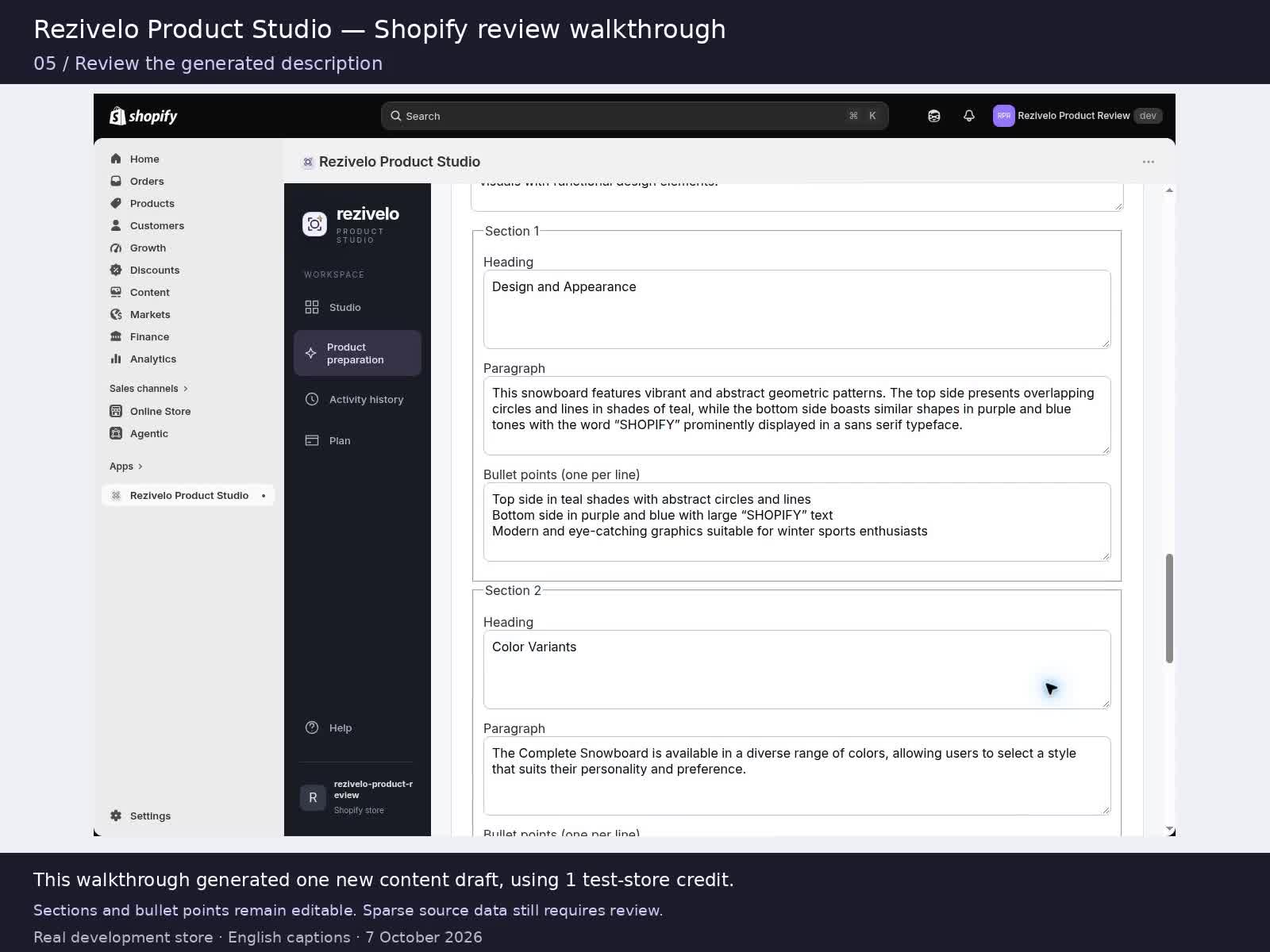This screenshot has height=952, width=1270.
Task: Click the Markets globe icon
Action: [x=116, y=314]
